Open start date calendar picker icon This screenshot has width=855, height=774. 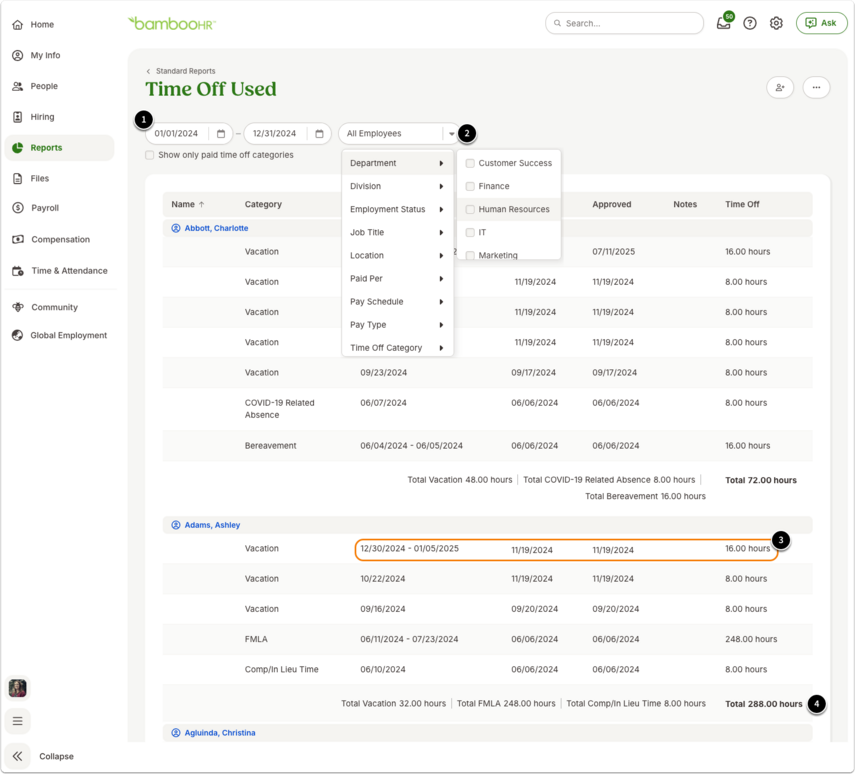click(221, 134)
